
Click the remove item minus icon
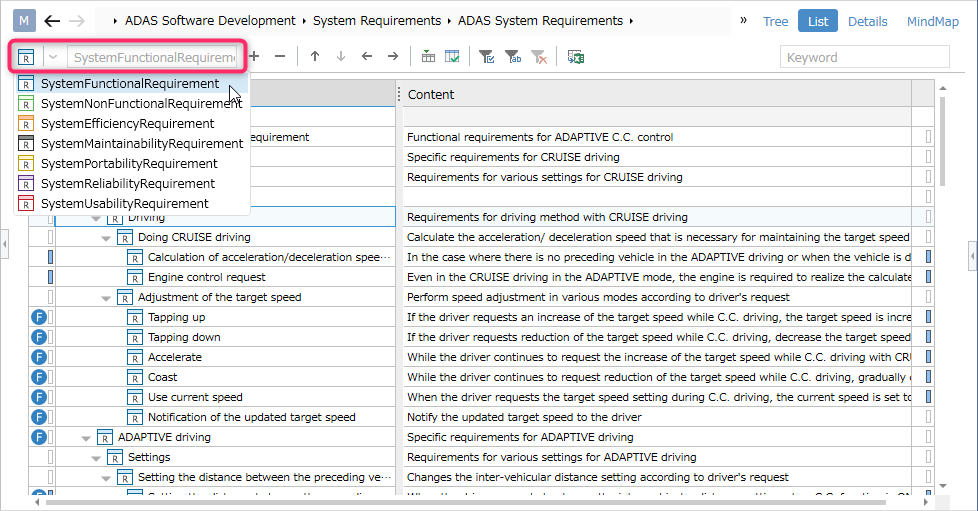(x=280, y=57)
